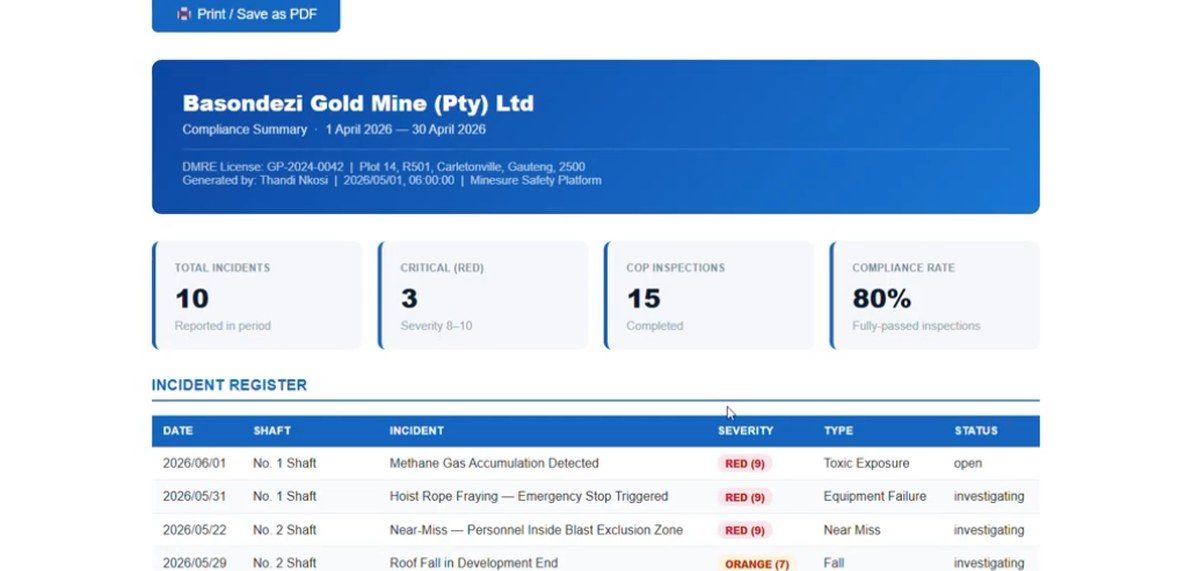Click No. 1 Shaft in Methane row
This screenshot has width=1200, height=571.
pos(285,464)
